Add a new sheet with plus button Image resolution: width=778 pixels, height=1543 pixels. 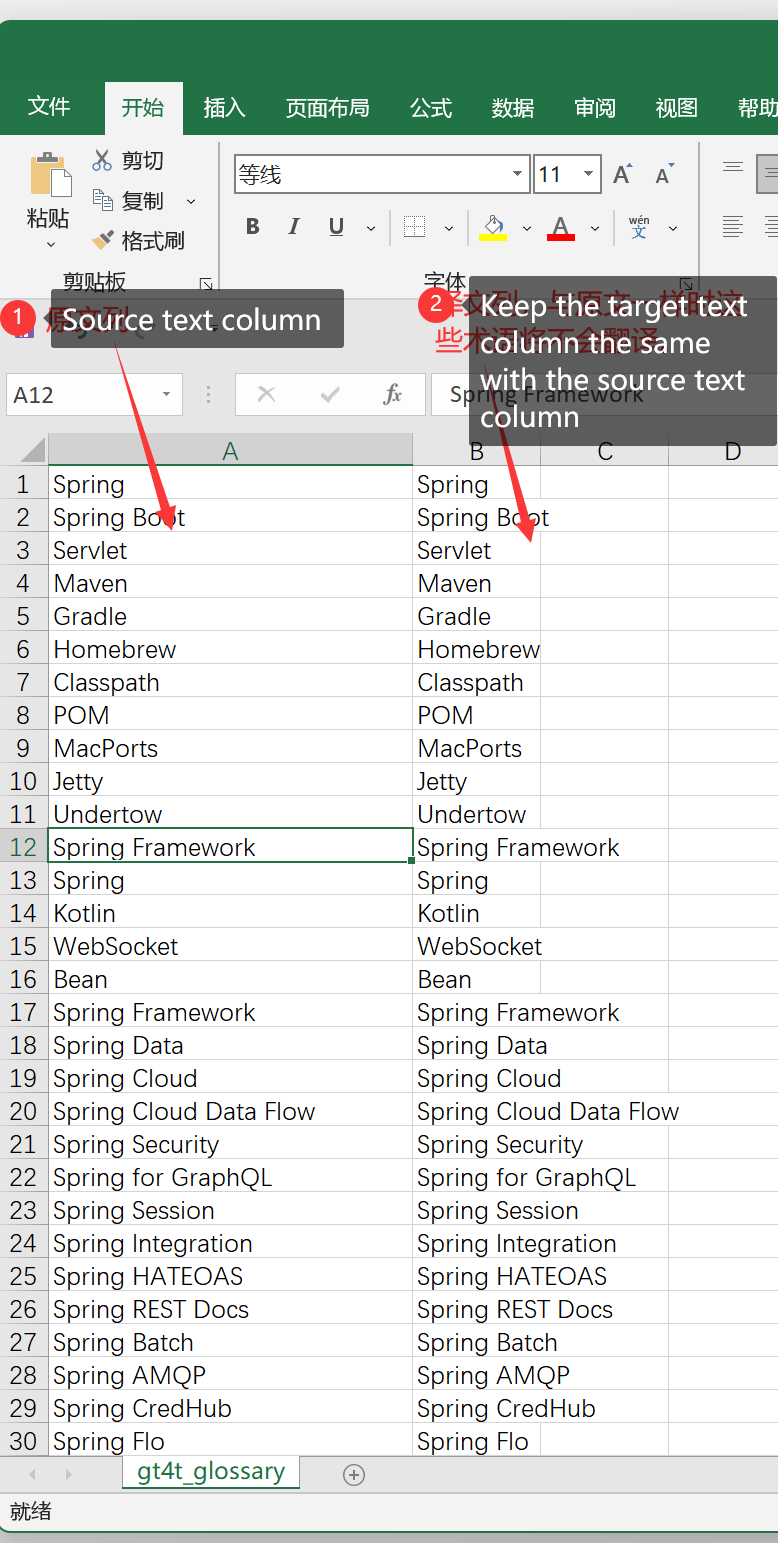tap(353, 1474)
